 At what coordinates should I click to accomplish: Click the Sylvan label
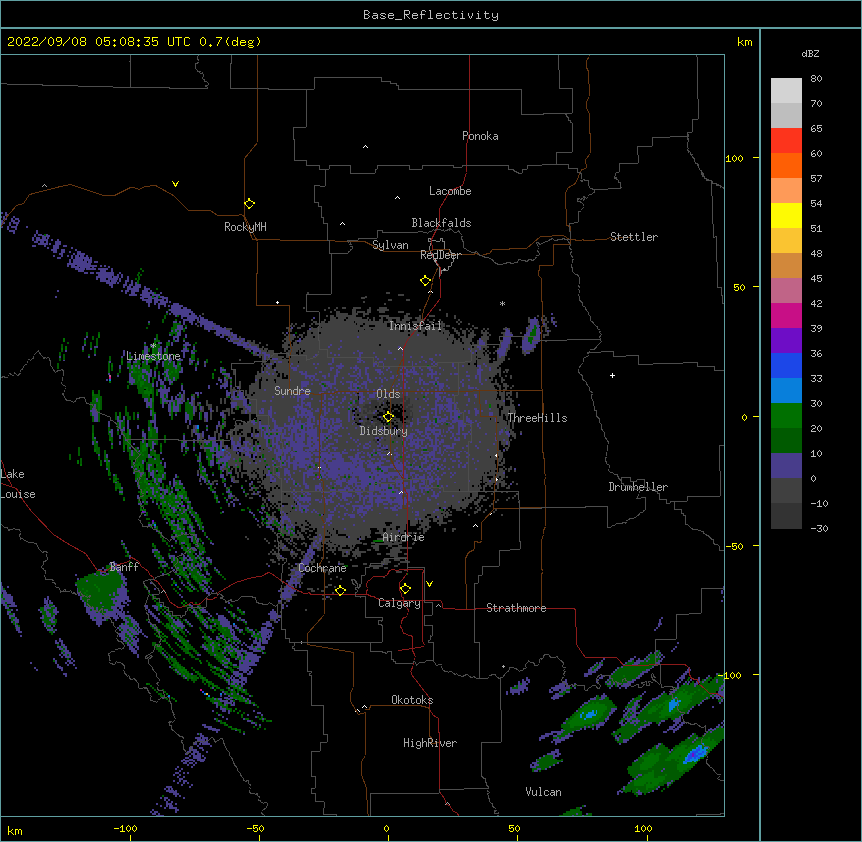390,245
